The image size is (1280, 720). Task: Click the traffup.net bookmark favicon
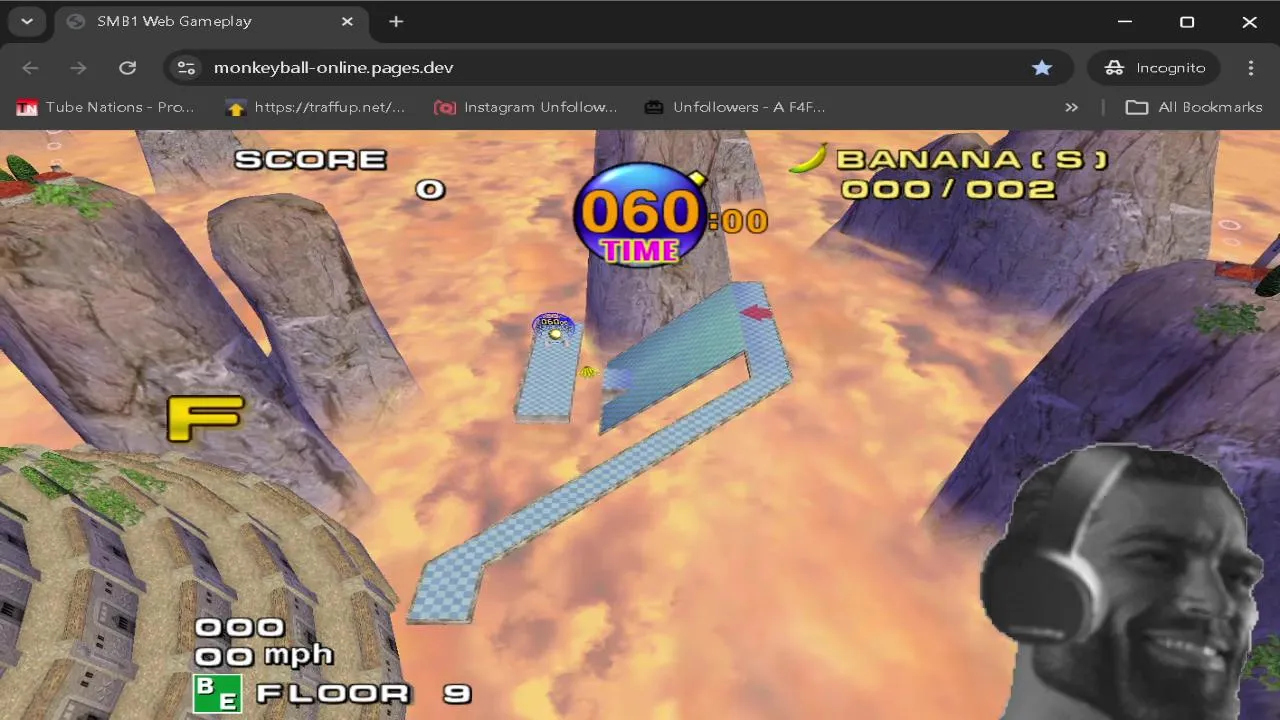(x=236, y=107)
